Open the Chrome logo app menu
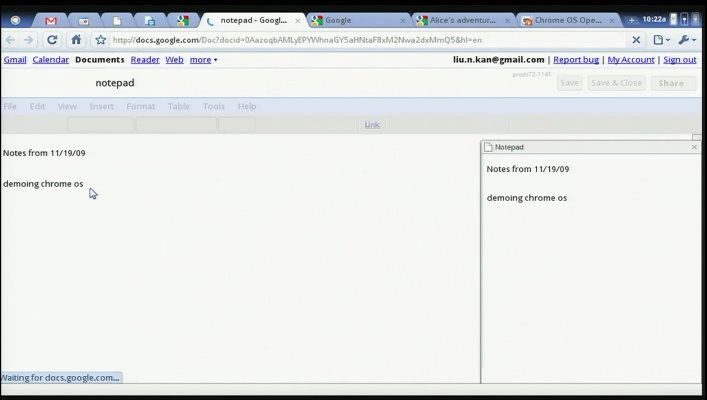707x400 pixels. pyautogui.click(x=15, y=20)
